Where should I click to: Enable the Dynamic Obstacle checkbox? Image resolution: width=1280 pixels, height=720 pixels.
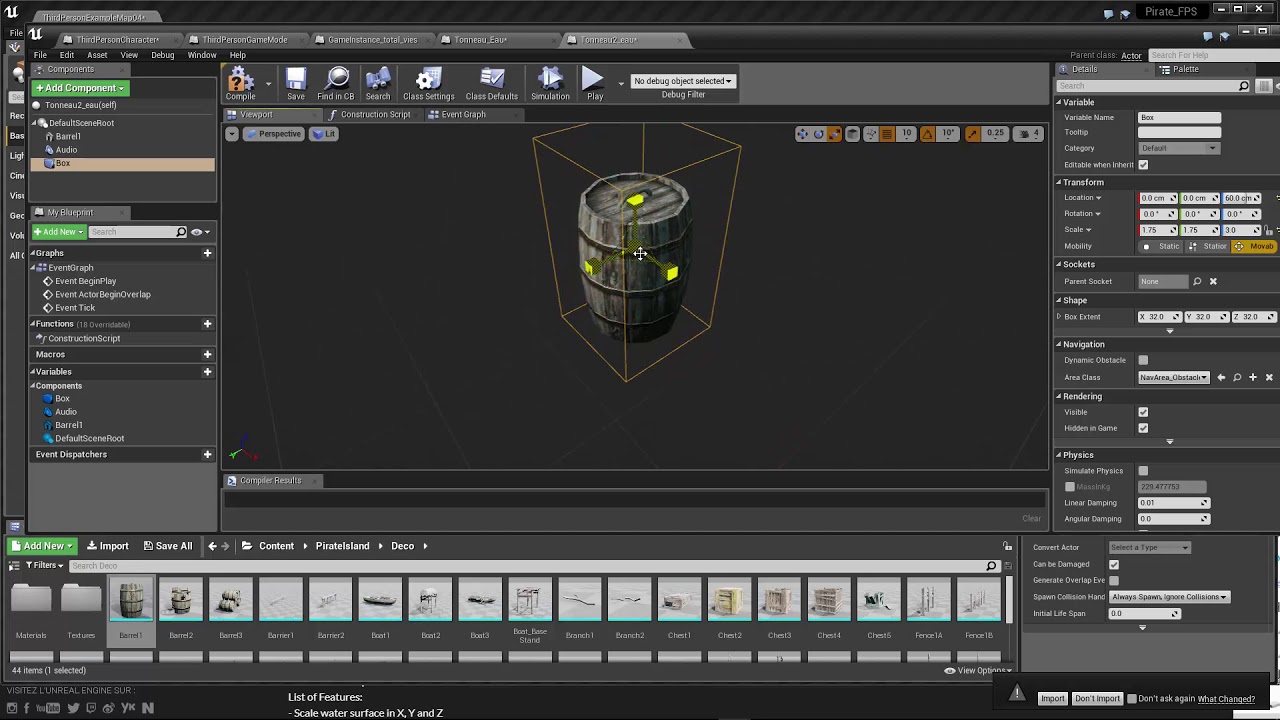(1143, 360)
